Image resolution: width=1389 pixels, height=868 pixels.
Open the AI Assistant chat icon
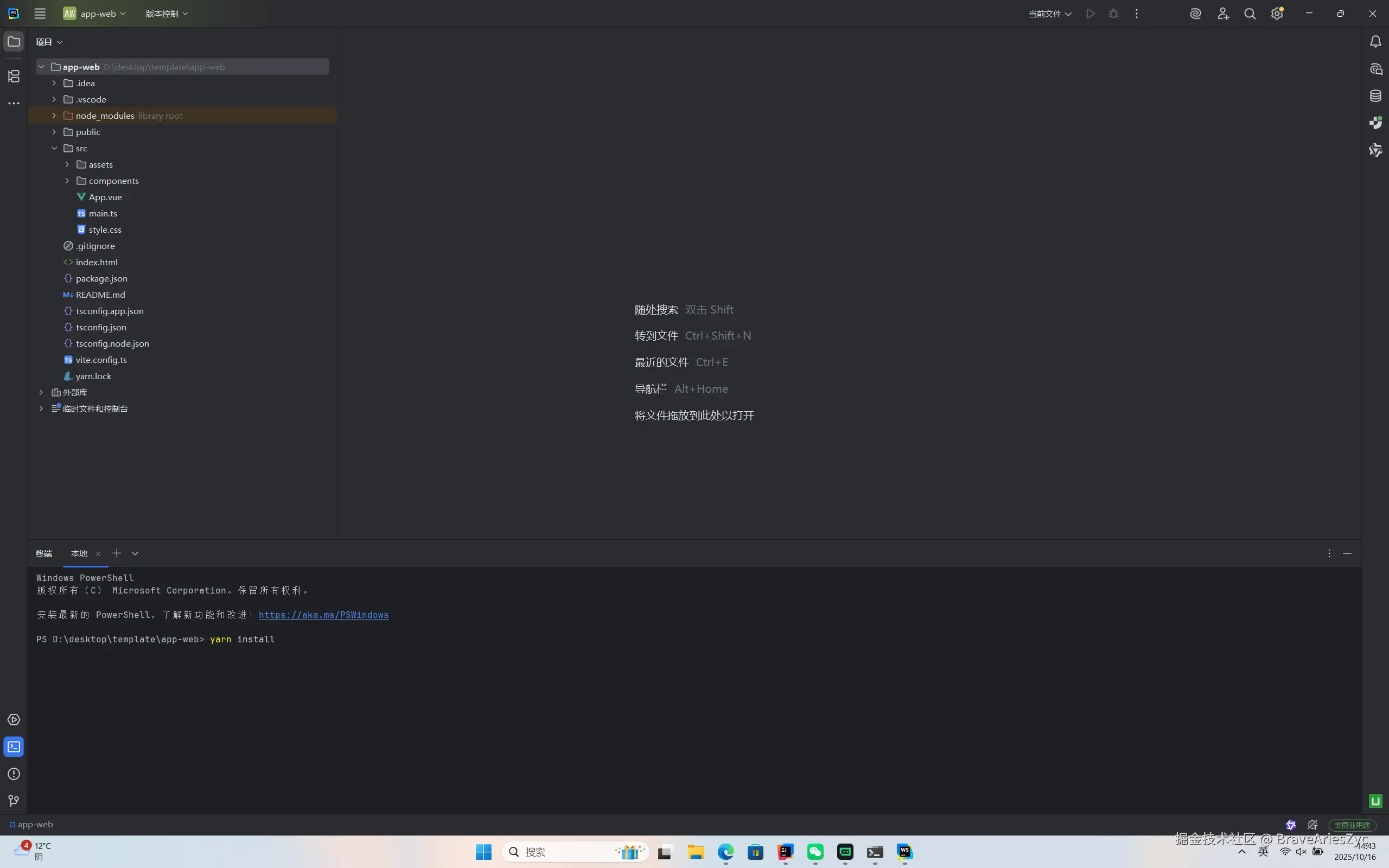(x=1375, y=69)
